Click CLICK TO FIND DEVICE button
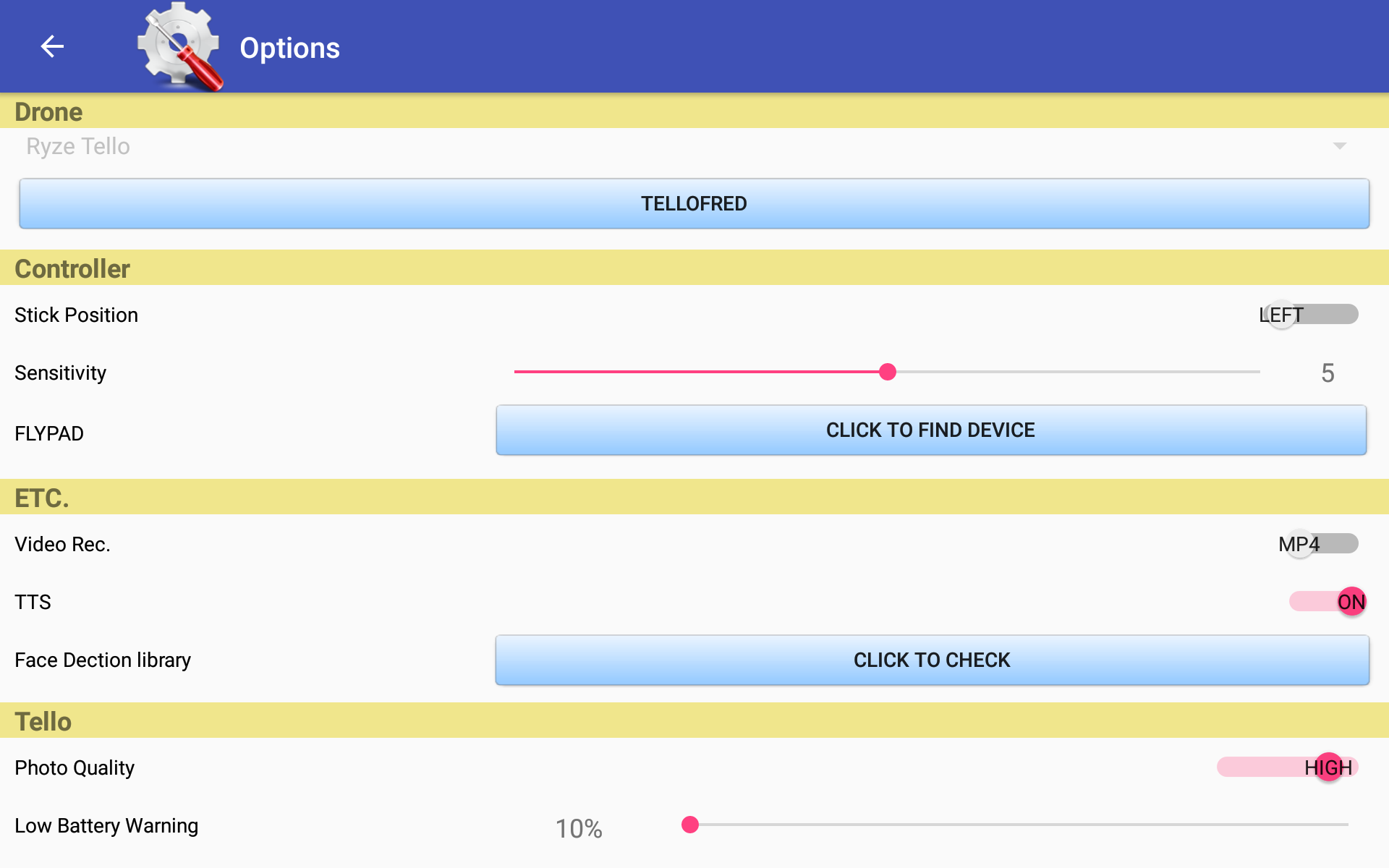The width and height of the screenshot is (1389, 868). tap(931, 430)
